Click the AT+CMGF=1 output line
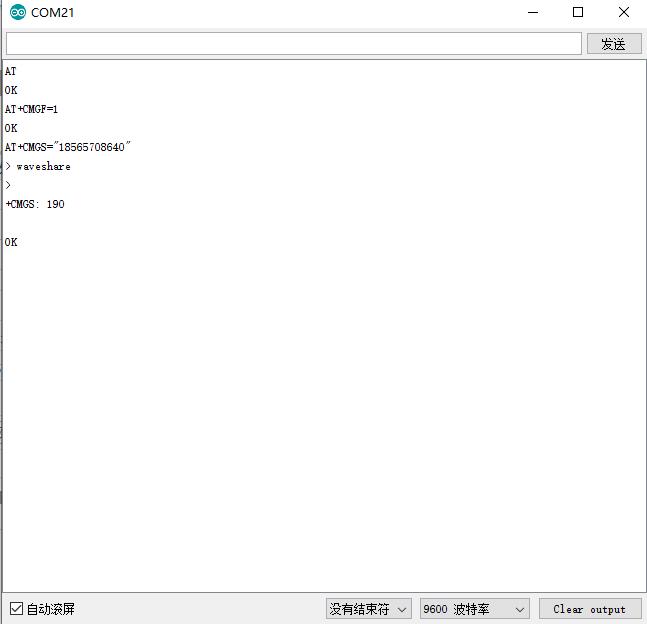647x624 pixels. coord(31,109)
